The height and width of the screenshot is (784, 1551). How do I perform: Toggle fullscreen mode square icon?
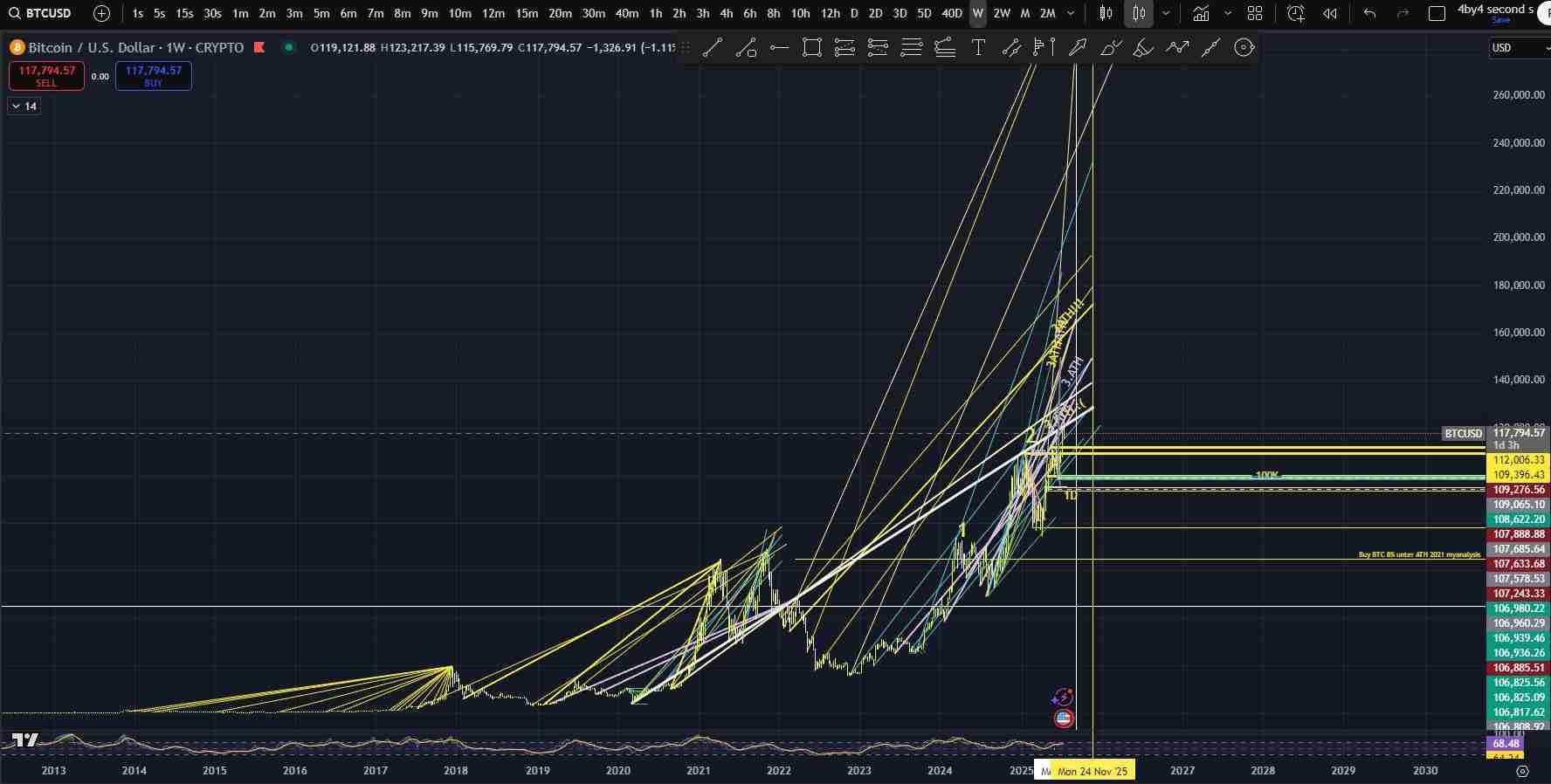tap(1437, 13)
